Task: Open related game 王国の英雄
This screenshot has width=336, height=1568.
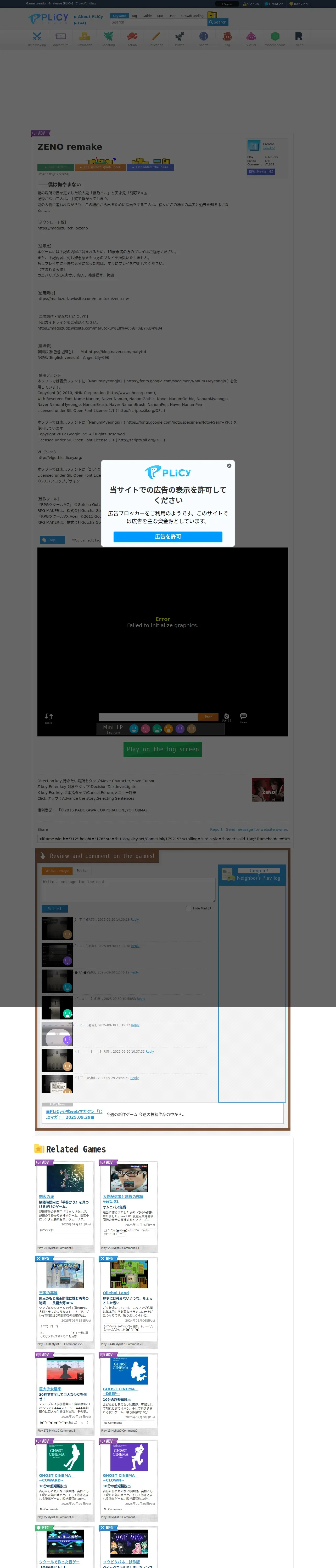Action: [x=48, y=1292]
